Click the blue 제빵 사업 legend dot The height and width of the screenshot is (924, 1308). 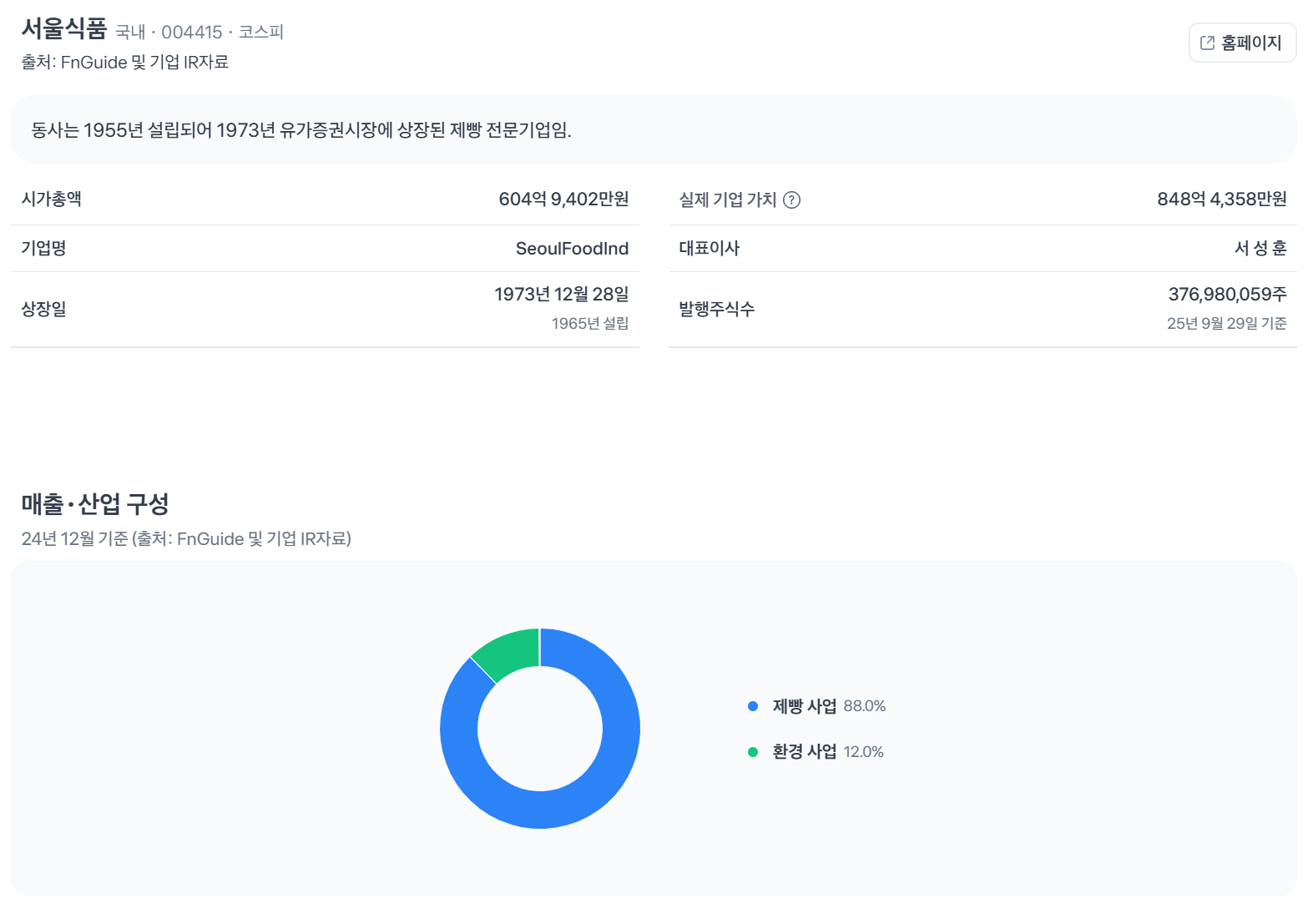[x=753, y=706]
